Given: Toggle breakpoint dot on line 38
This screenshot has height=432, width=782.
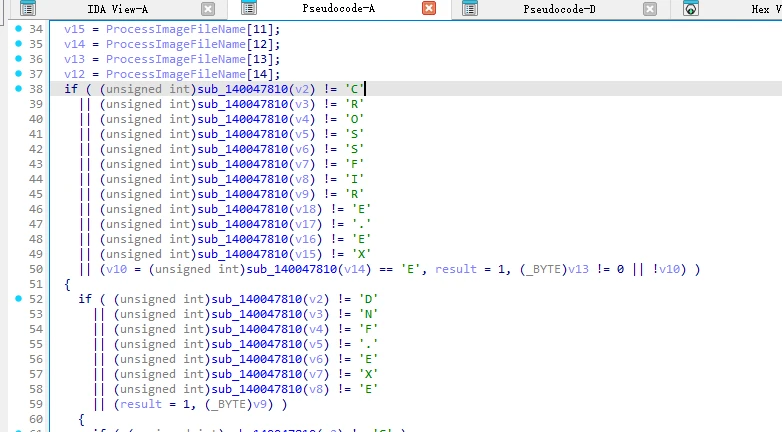Looking at the screenshot, I should coord(18,88).
